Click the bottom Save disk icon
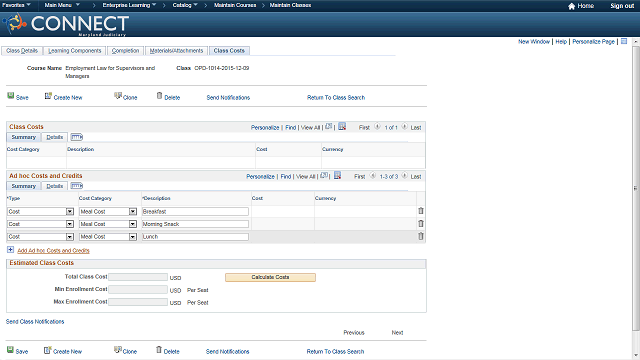This screenshot has width=640, height=360. pyautogui.click(x=10, y=350)
